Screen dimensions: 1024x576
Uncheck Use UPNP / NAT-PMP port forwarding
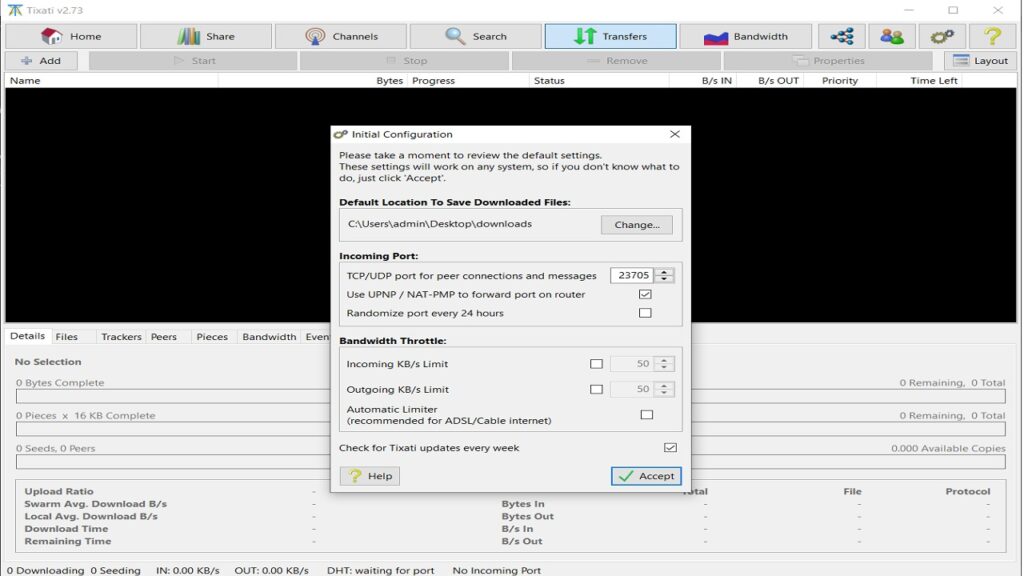645,295
